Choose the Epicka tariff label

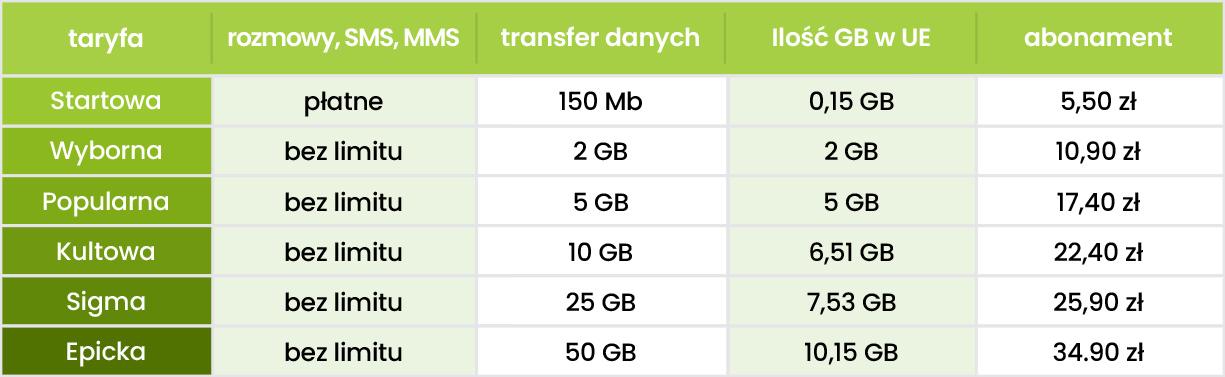(106, 351)
